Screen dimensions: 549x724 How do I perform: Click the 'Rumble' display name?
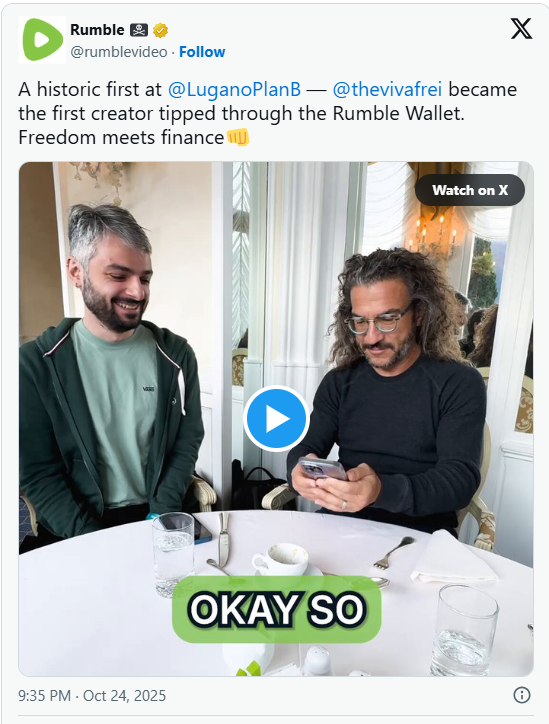97,30
